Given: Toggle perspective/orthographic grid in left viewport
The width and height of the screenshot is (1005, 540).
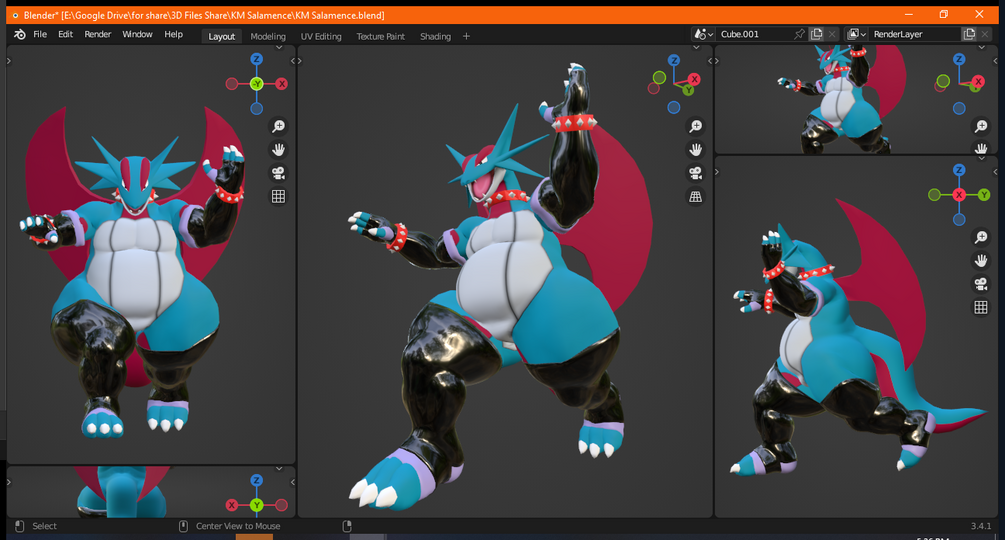Looking at the screenshot, I should (x=278, y=197).
